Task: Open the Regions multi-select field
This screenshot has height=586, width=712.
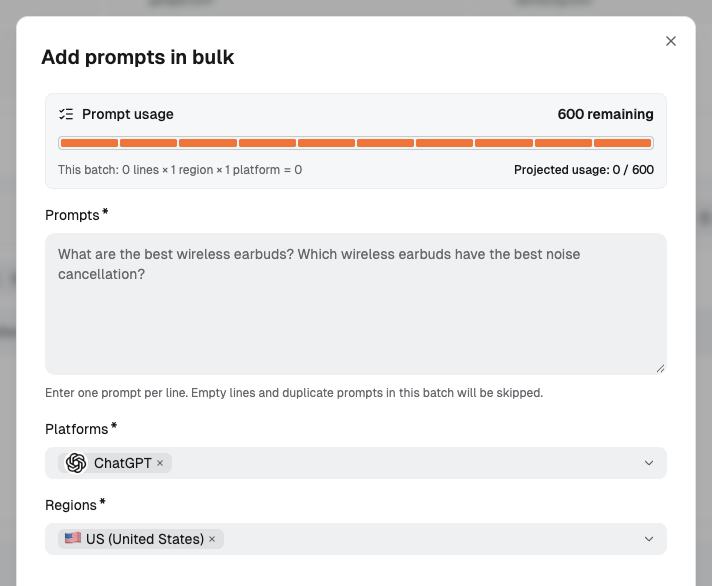Action: click(356, 539)
